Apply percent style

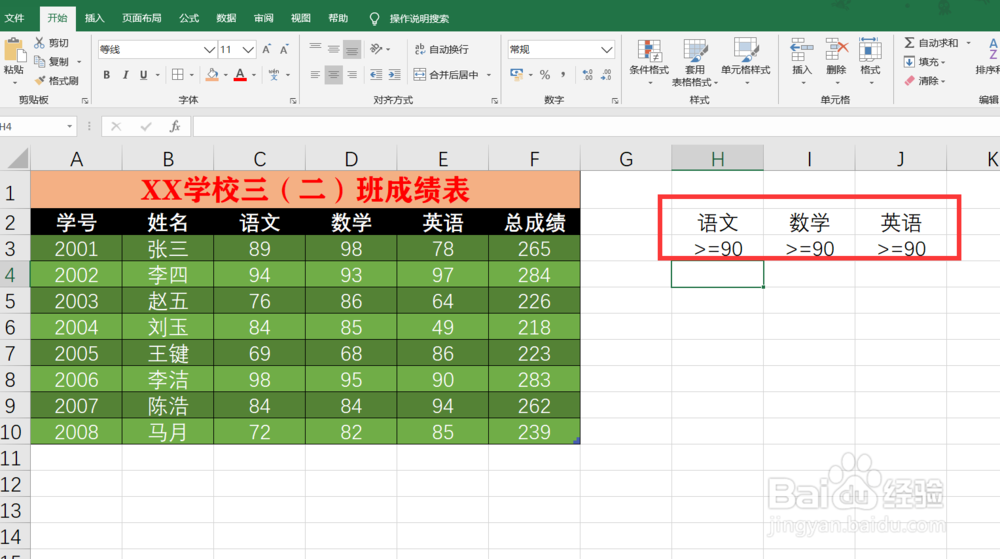pyautogui.click(x=545, y=75)
